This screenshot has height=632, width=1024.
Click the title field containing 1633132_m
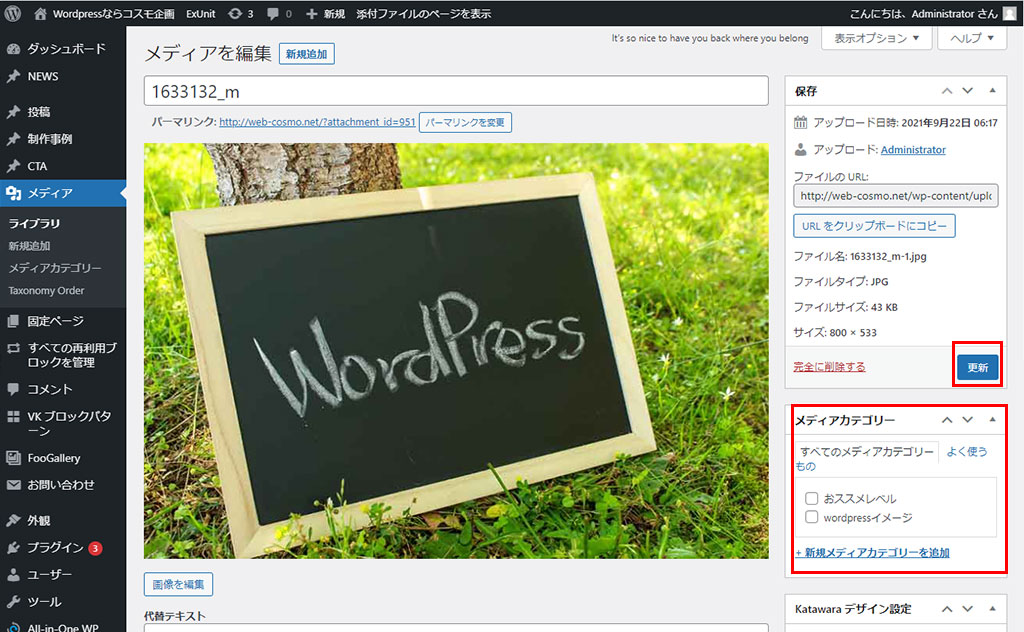(x=455, y=91)
